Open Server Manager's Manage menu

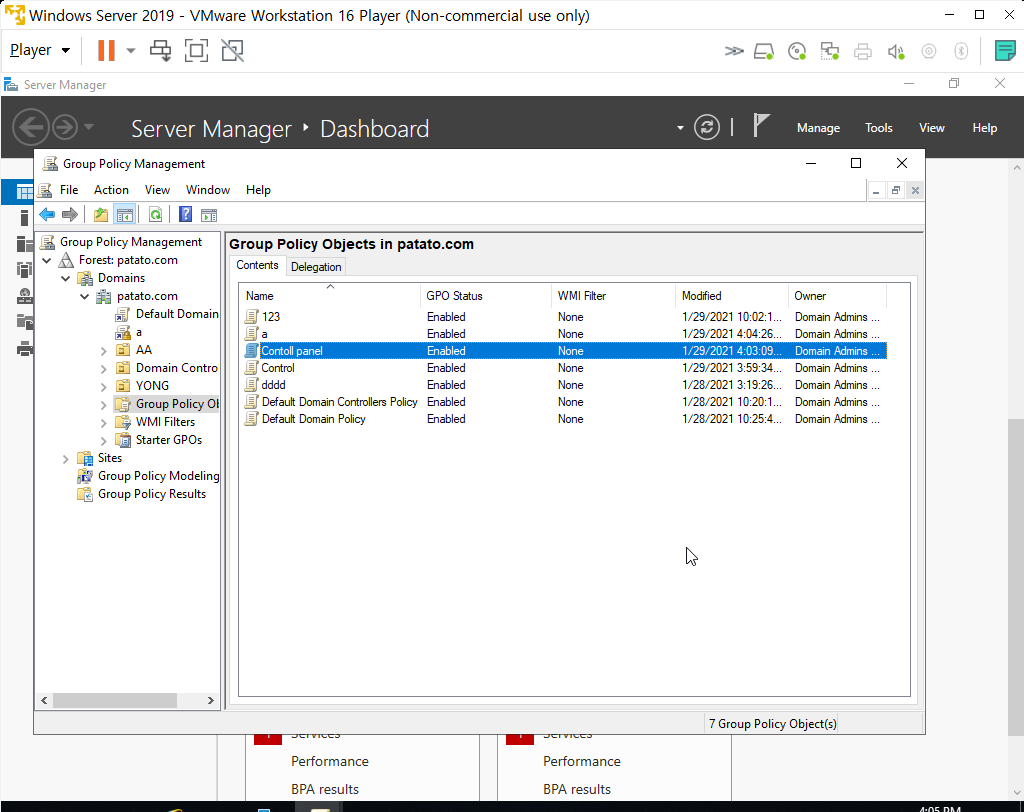(818, 128)
